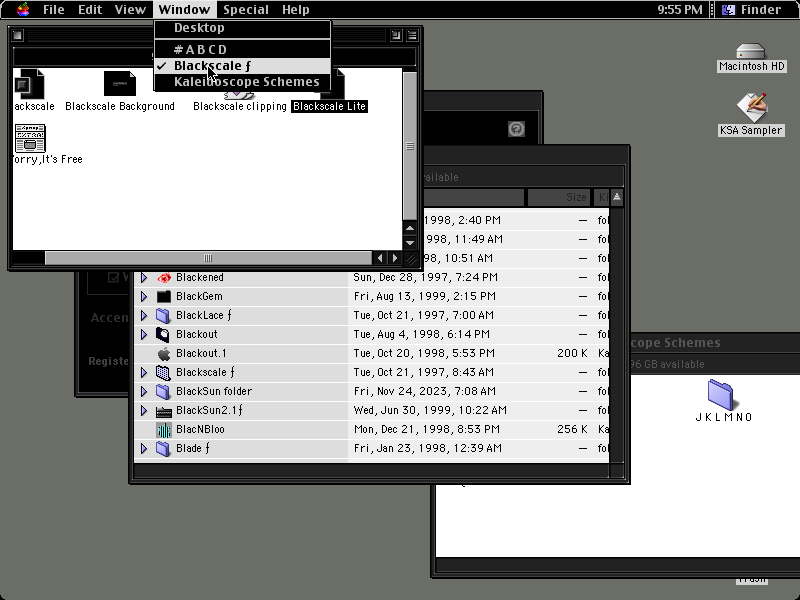Select the J K L M N O folder
The width and height of the screenshot is (800, 600).
point(720,394)
